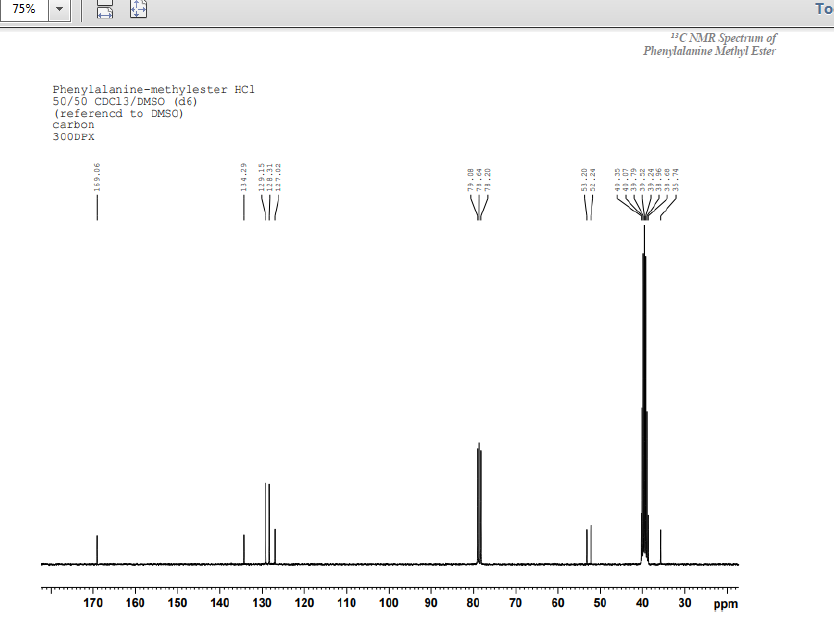
Task: Click the Fit Width page icon
Action: [105, 9]
